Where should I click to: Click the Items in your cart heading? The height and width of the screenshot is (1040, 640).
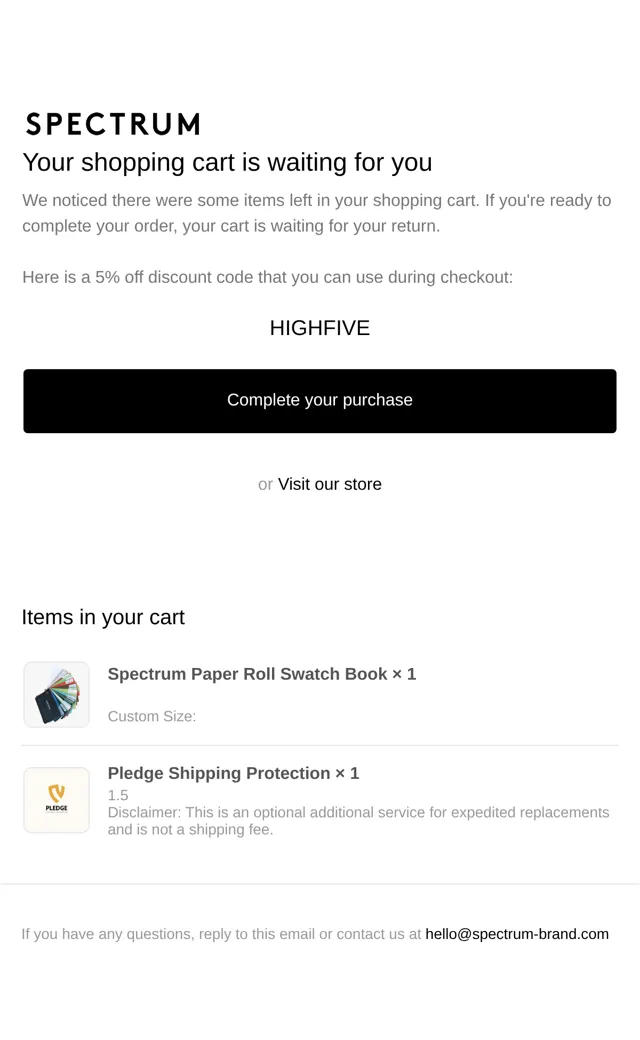103,617
